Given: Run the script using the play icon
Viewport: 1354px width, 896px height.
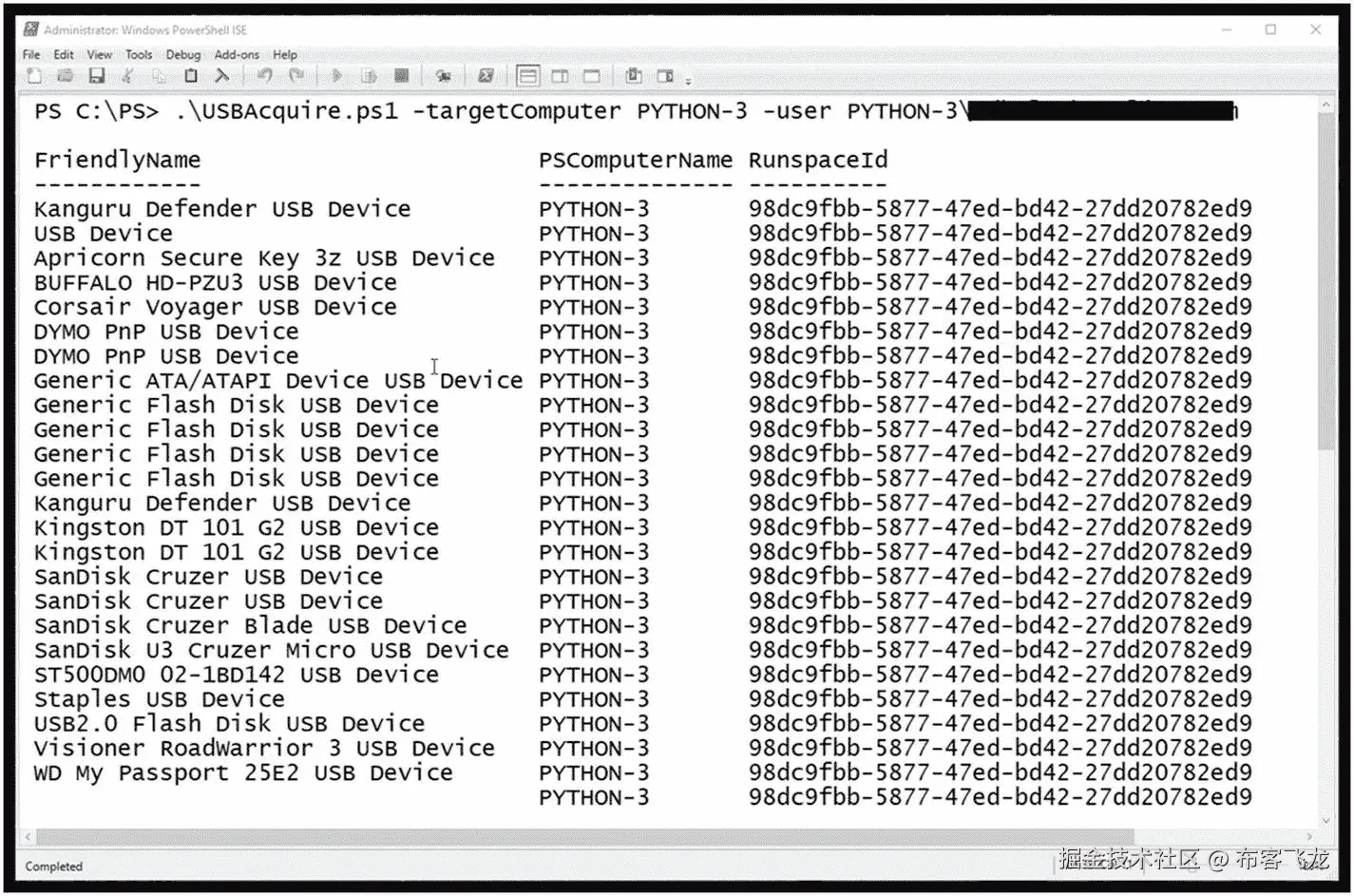Looking at the screenshot, I should coord(336,76).
